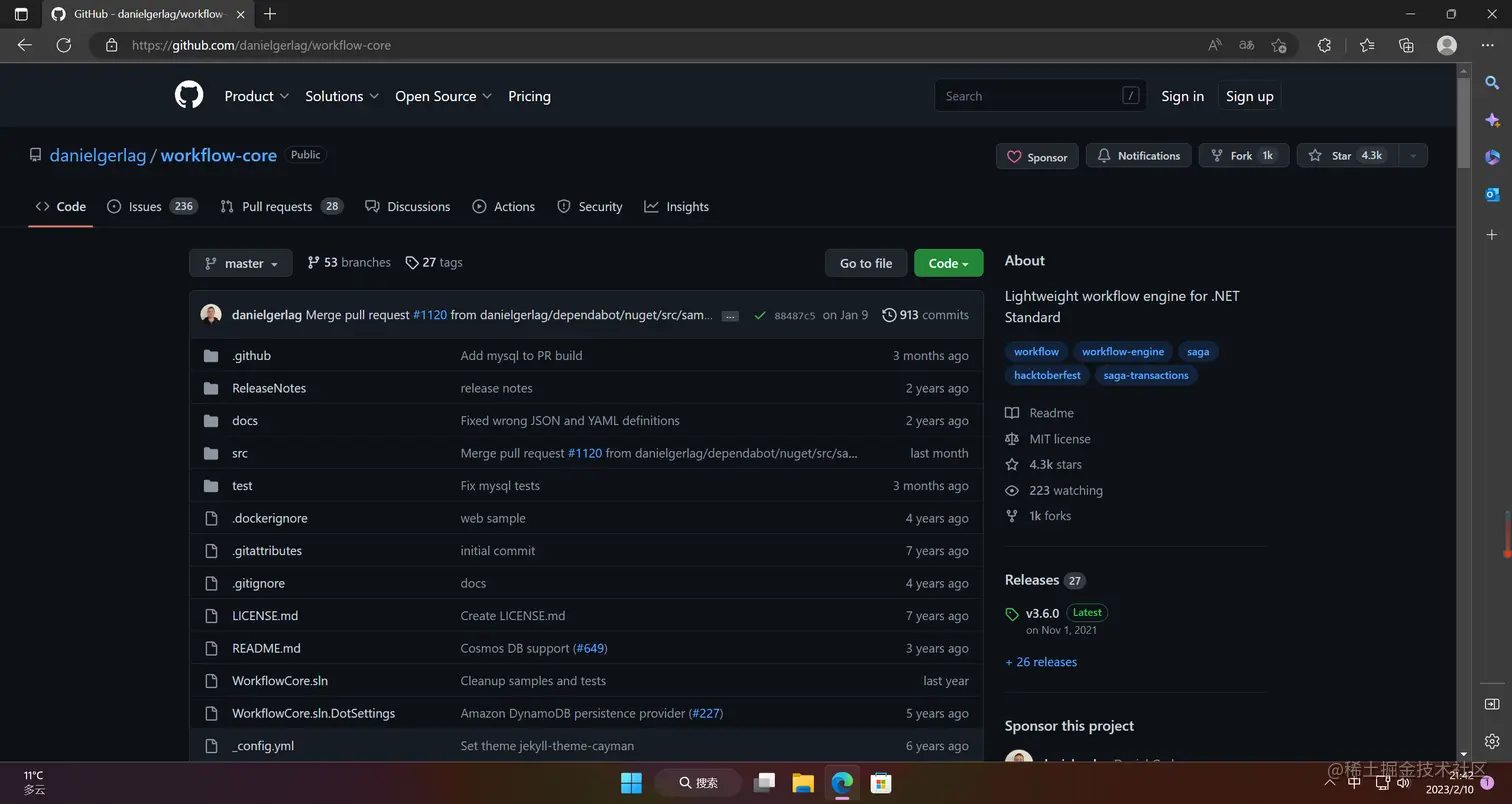1512x804 pixels.
Task: Open a new browser tab
Action: click(270, 14)
